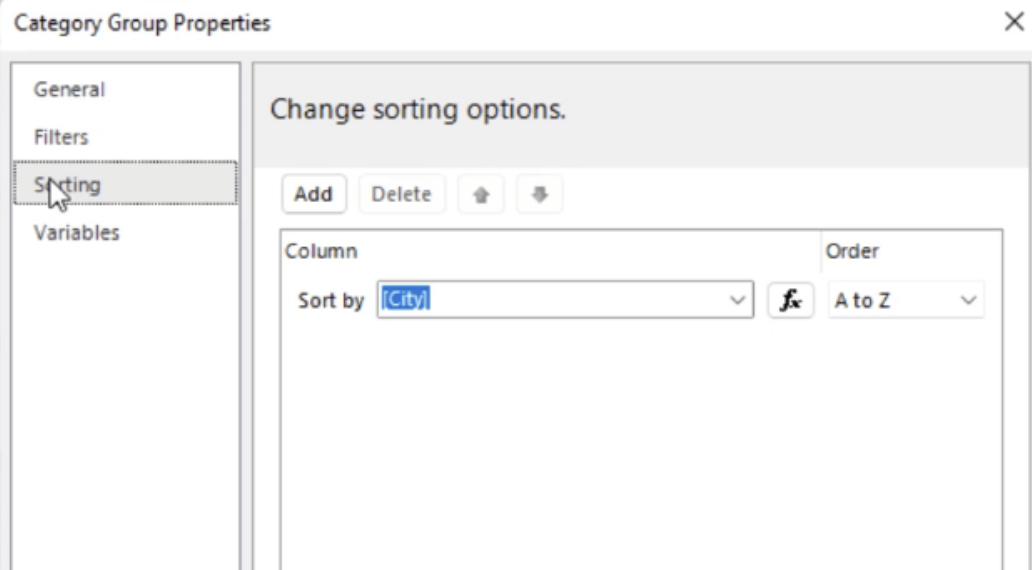This screenshot has width=1032, height=570.
Task: Expand the Order chevron arrow
Action: pyautogui.click(x=968, y=300)
